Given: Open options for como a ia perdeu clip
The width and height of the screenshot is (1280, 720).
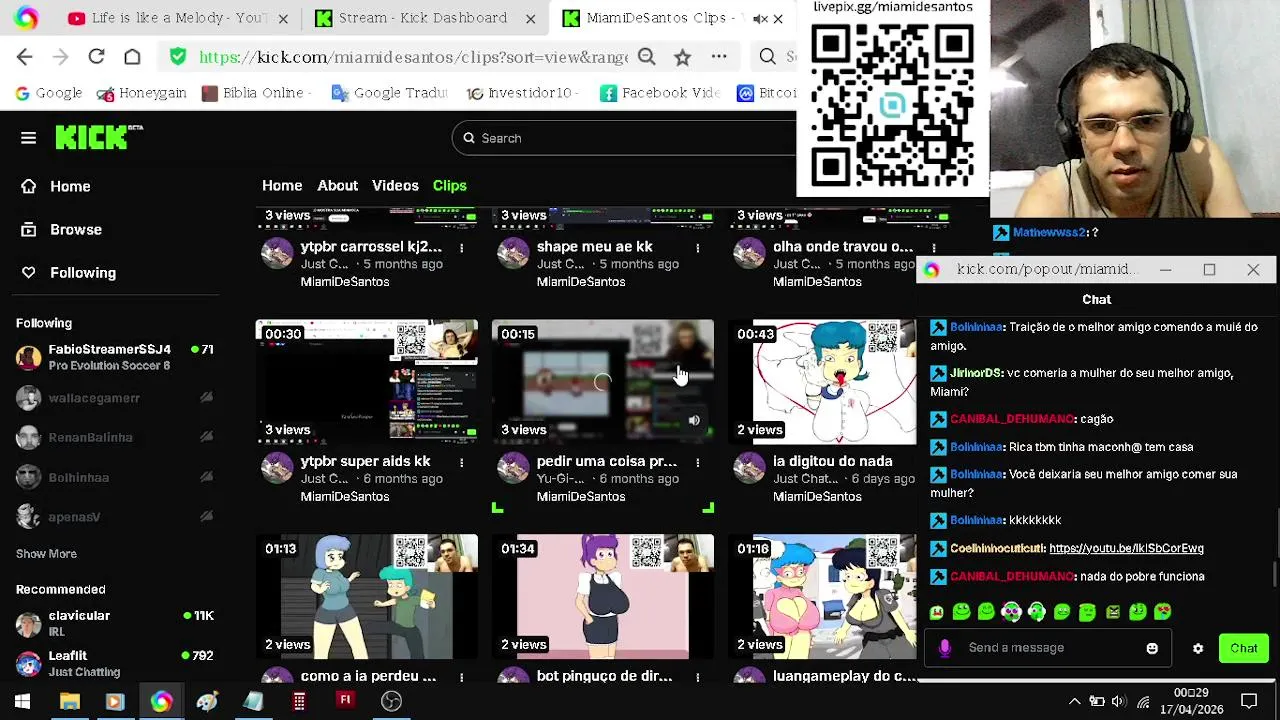Looking at the screenshot, I should 461,677.
